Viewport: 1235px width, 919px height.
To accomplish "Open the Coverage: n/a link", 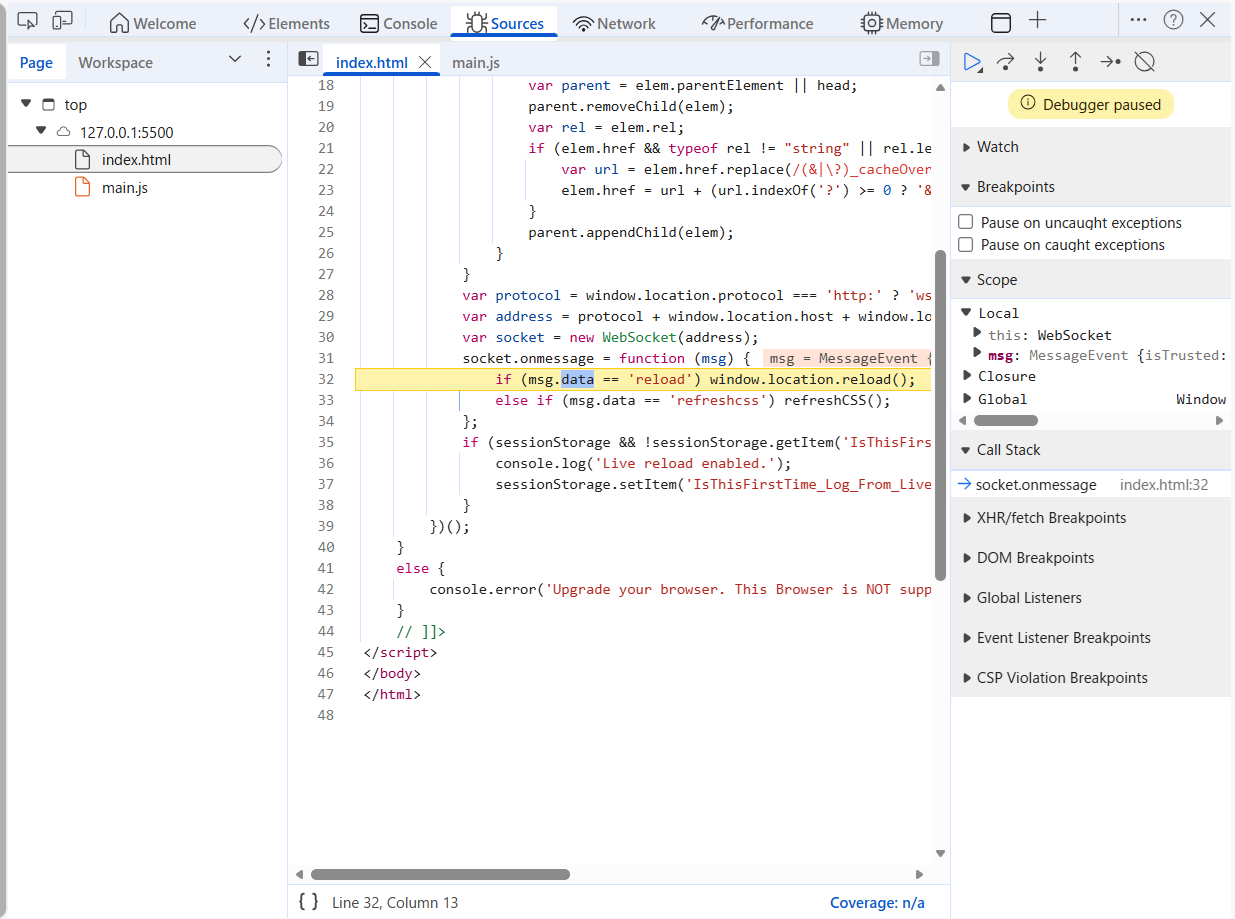I will [876, 902].
